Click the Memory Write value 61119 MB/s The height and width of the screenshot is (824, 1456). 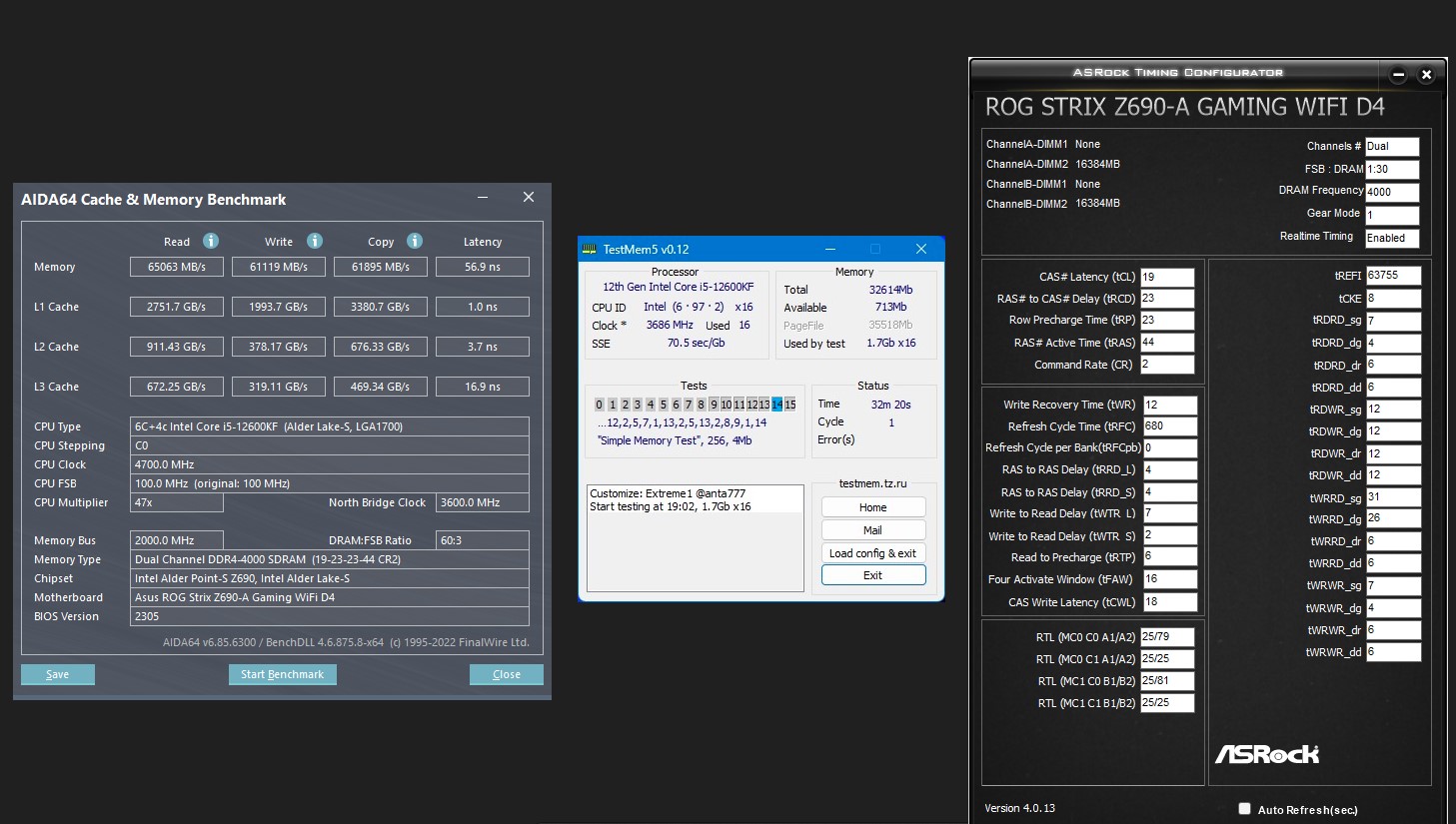279,267
